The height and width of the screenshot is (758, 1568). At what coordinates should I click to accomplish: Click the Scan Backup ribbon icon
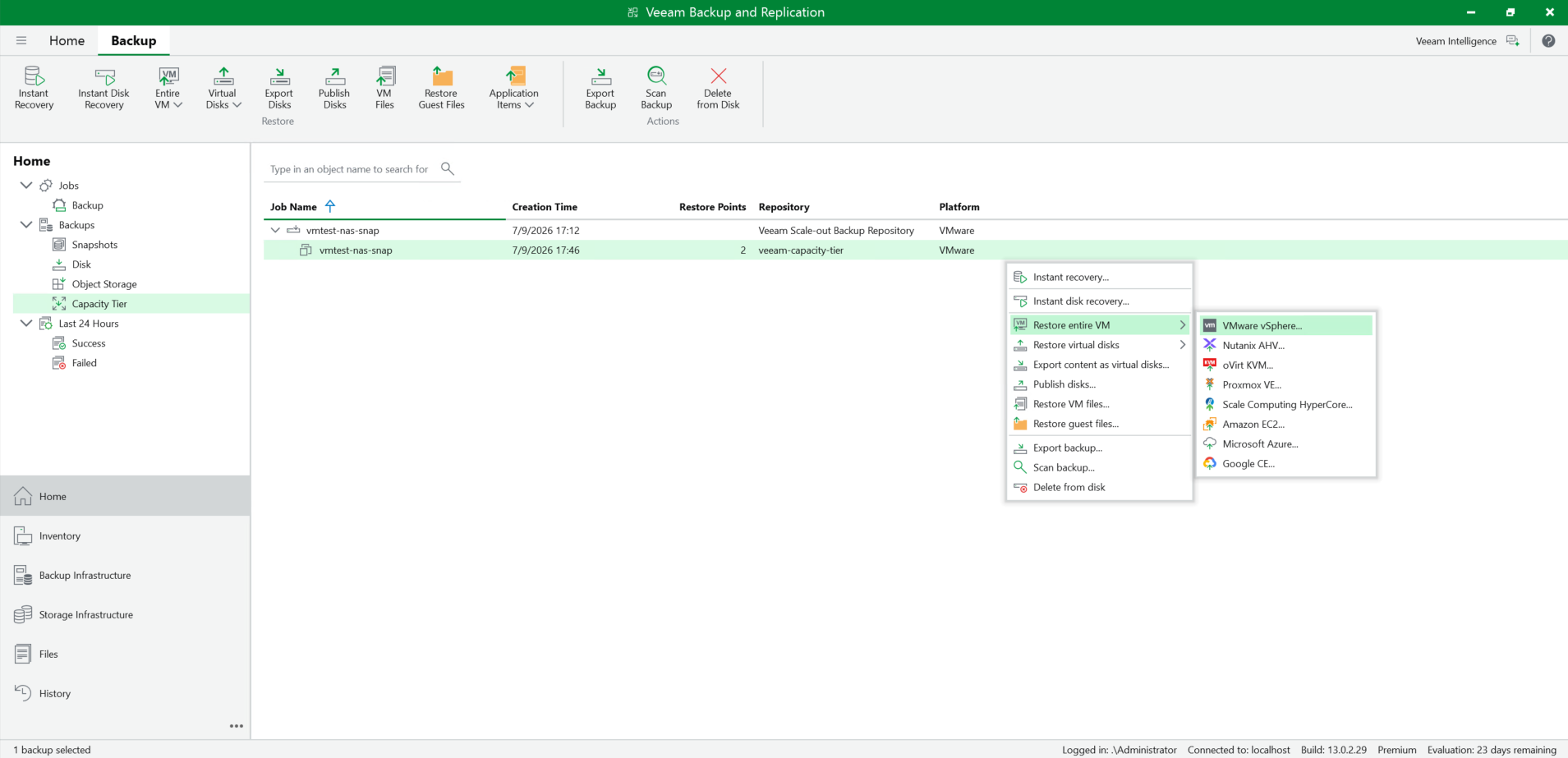656,76
